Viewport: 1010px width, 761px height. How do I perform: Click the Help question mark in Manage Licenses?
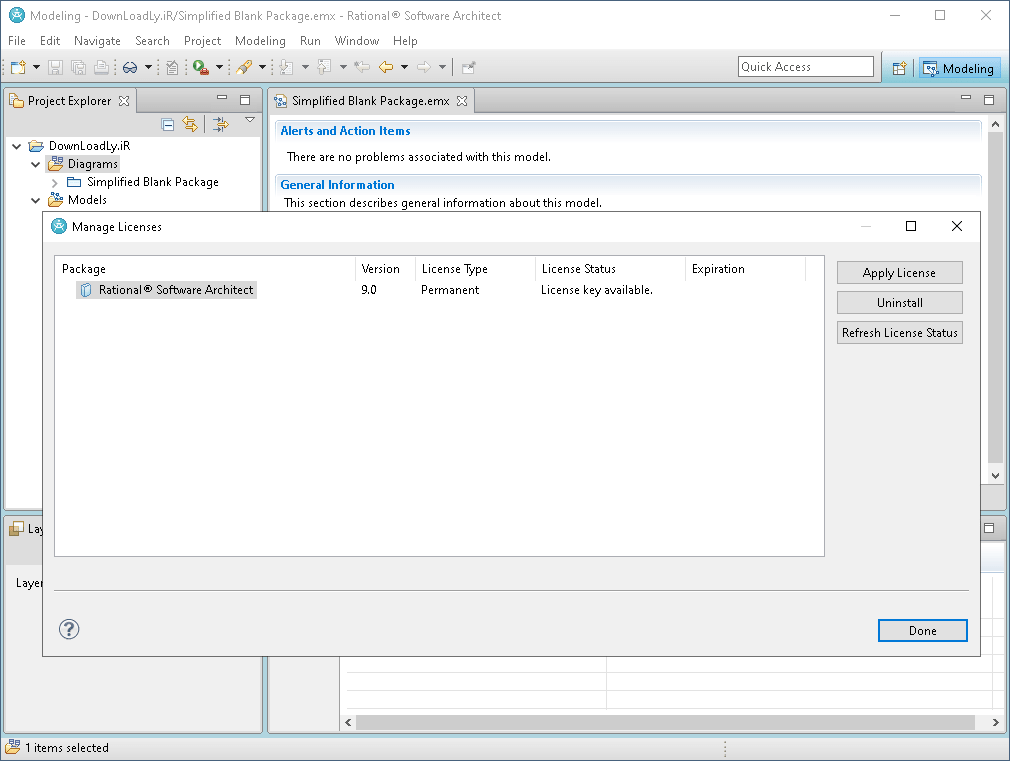(68, 629)
